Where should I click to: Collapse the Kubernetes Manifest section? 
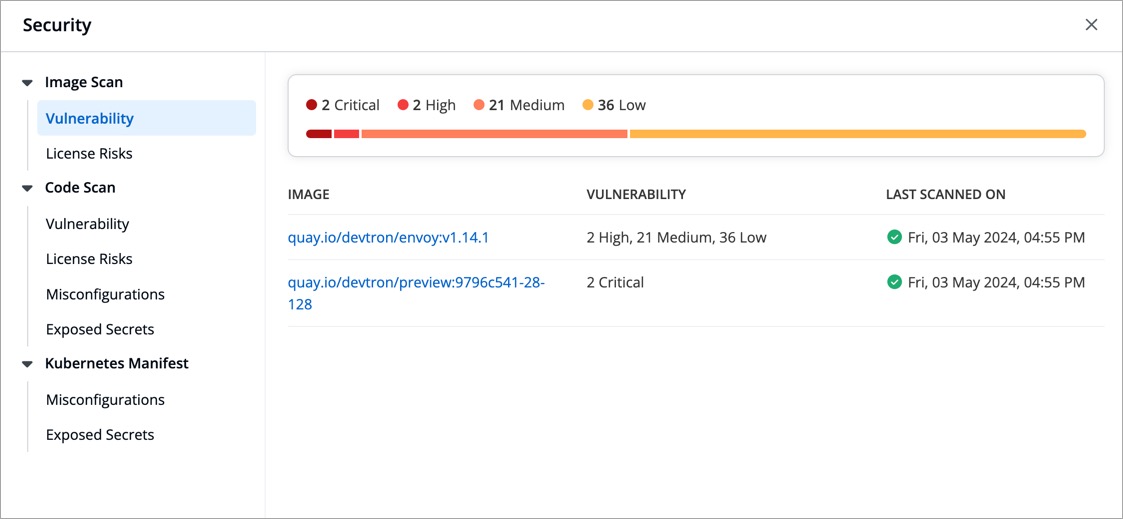28,364
